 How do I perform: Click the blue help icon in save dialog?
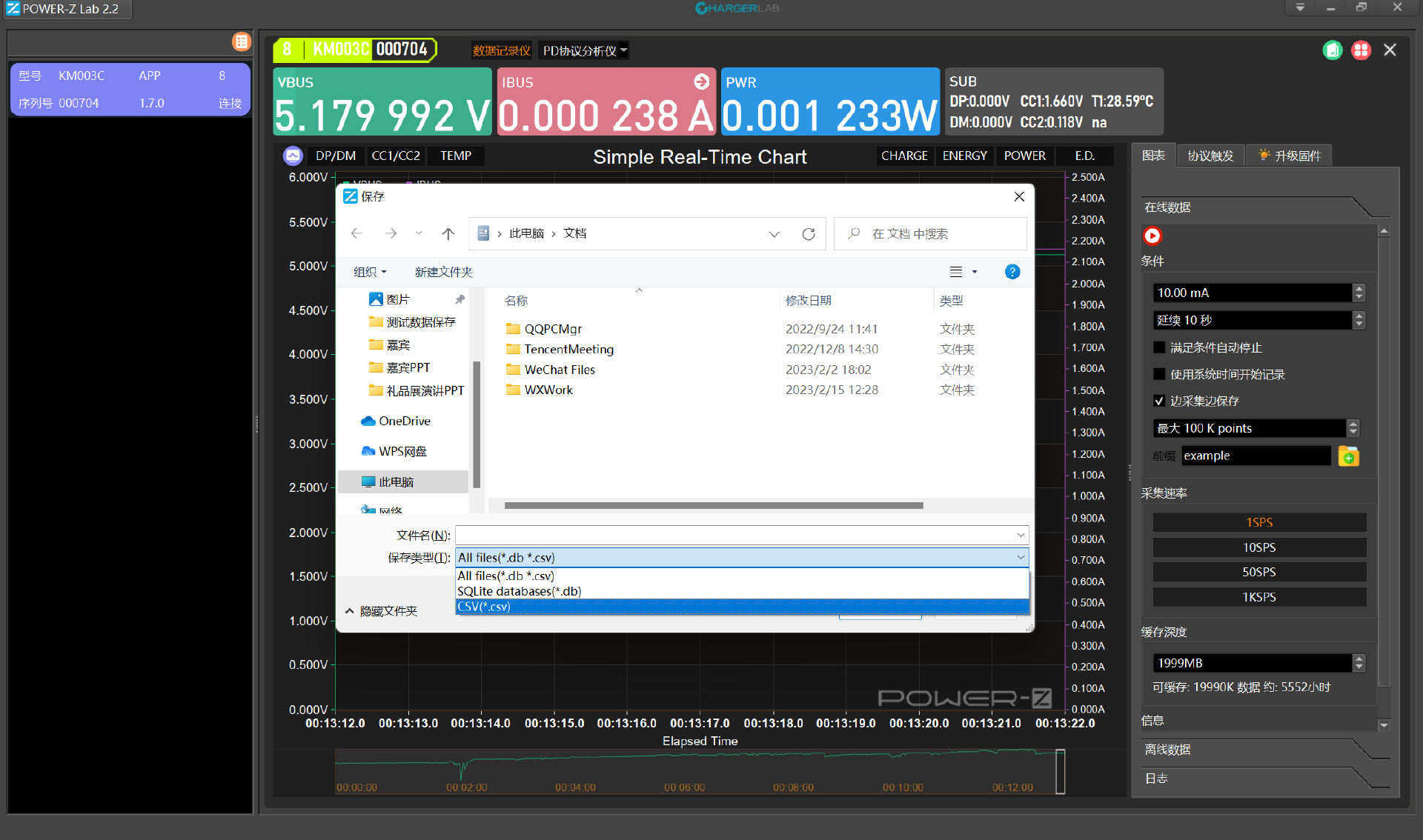tap(1012, 272)
